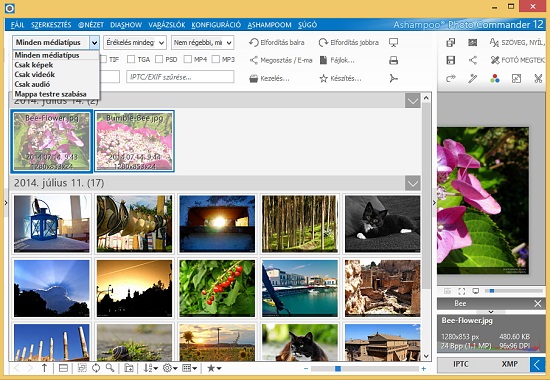
Task: Click the share icon in right toolbar
Action: point(472,60)
